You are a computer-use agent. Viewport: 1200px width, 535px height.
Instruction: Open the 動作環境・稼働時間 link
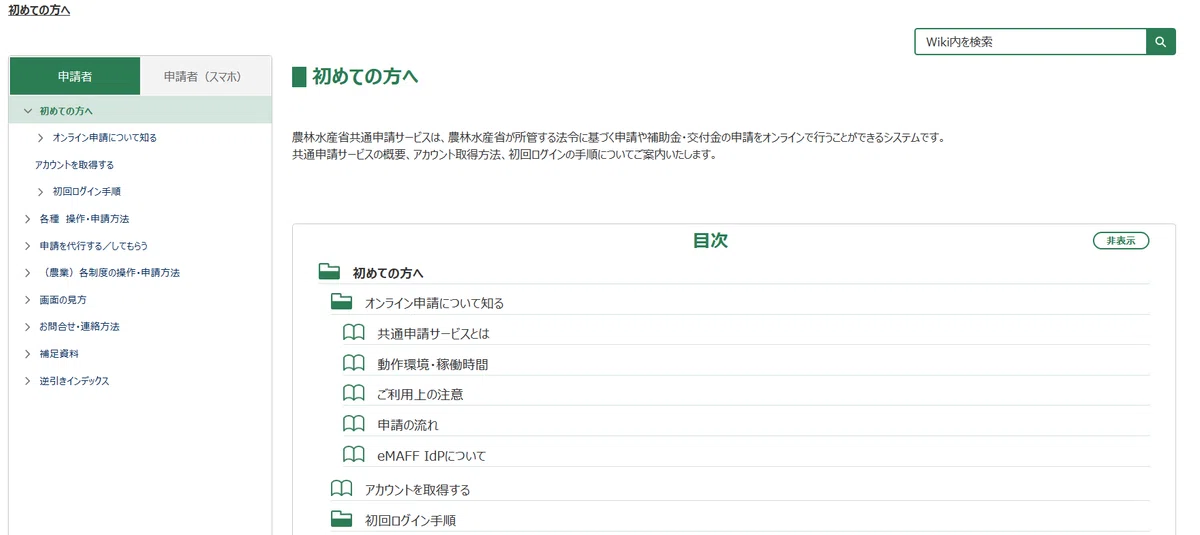[433, 364]
